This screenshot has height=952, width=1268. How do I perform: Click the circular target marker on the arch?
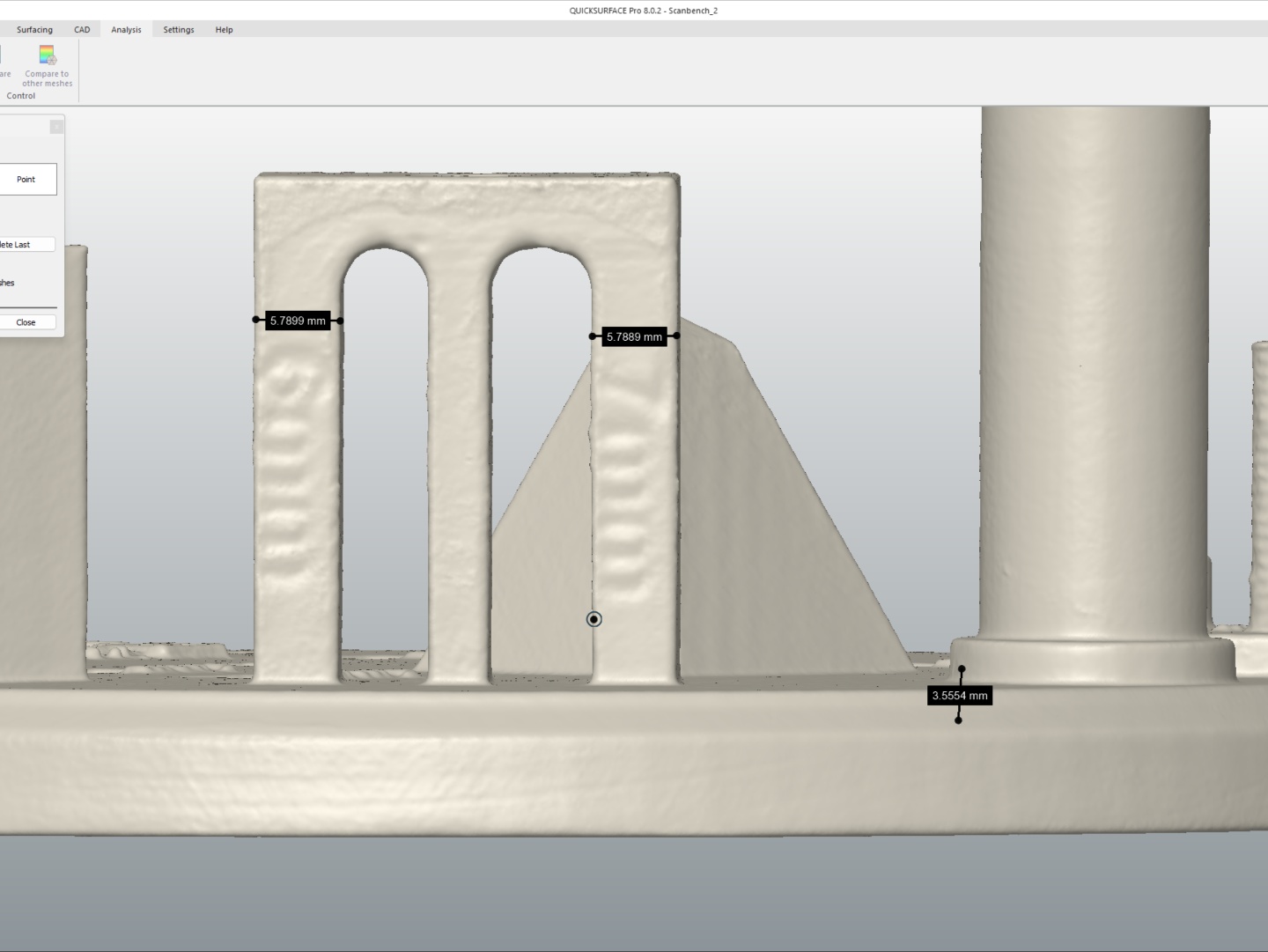click(x=593, y=619)
